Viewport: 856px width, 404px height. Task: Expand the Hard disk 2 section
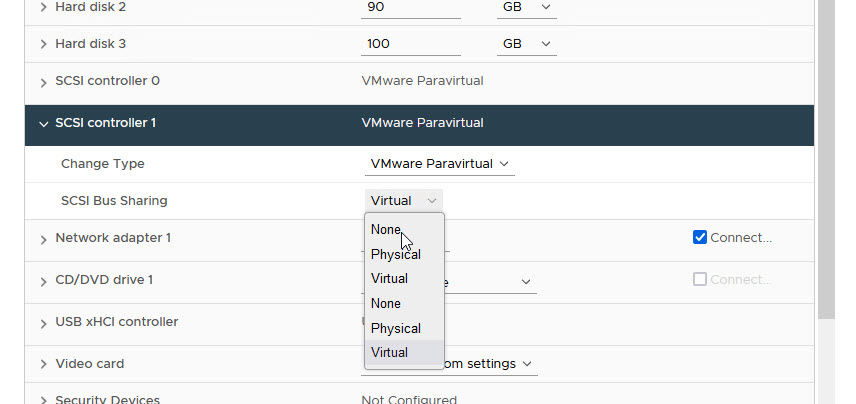pyautogui.click(x=43, y=7)
